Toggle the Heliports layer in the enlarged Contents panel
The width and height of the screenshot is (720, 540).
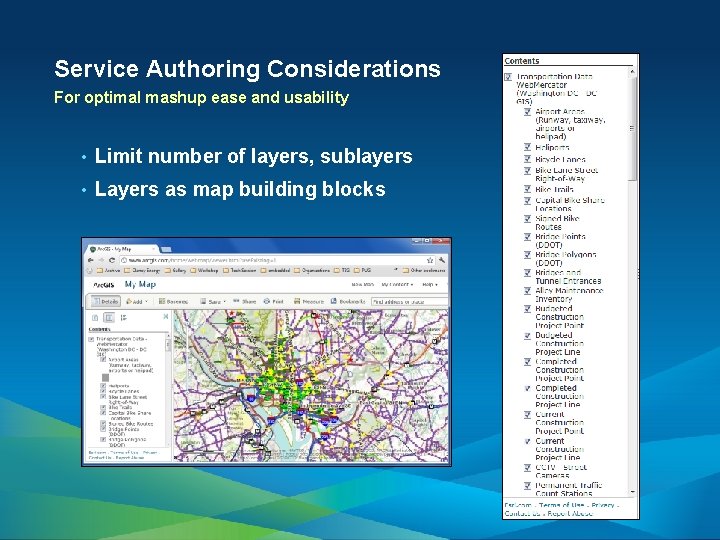(x=528, y=147)
